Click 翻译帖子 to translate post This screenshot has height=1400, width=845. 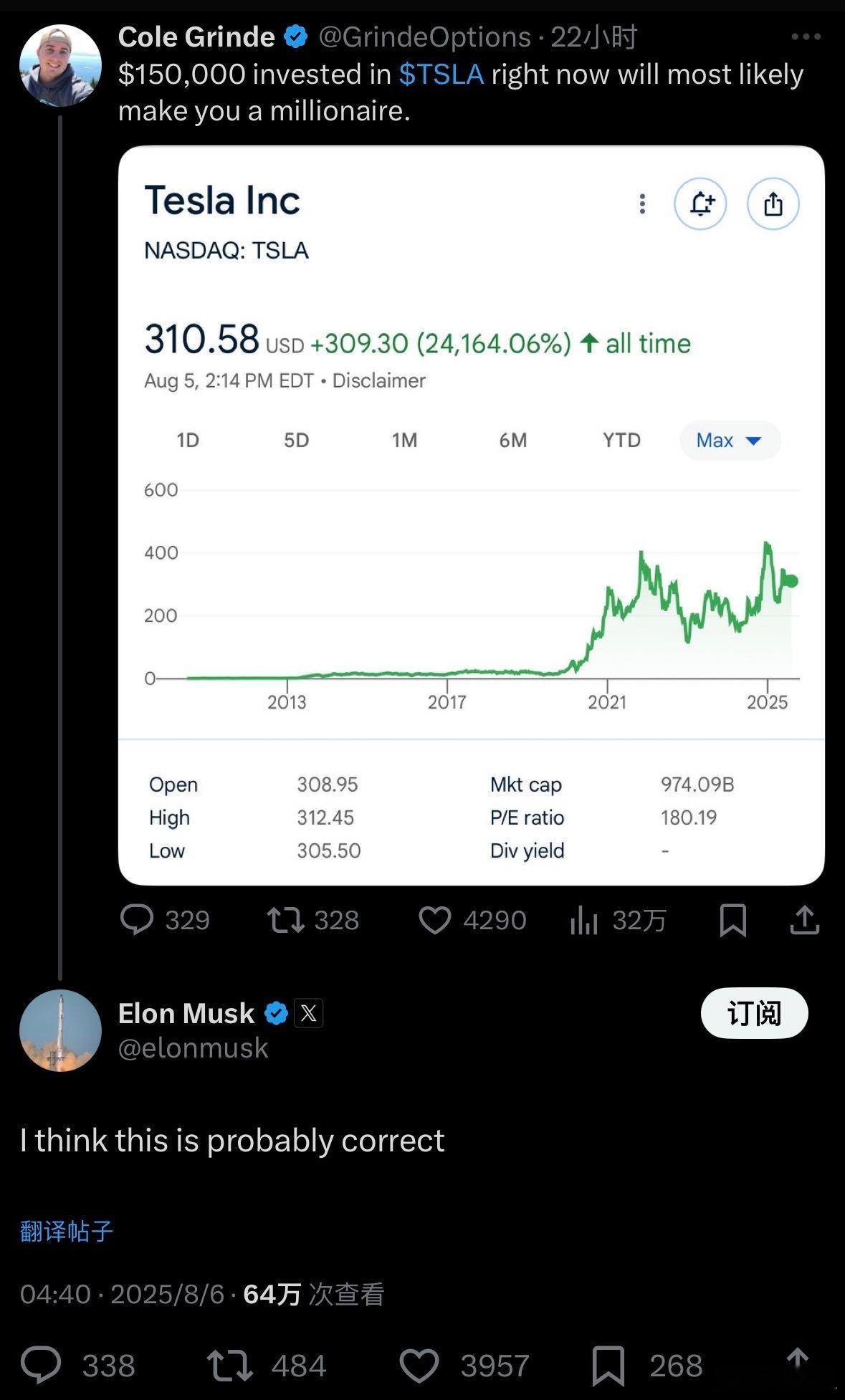(x=66, y=1231)
